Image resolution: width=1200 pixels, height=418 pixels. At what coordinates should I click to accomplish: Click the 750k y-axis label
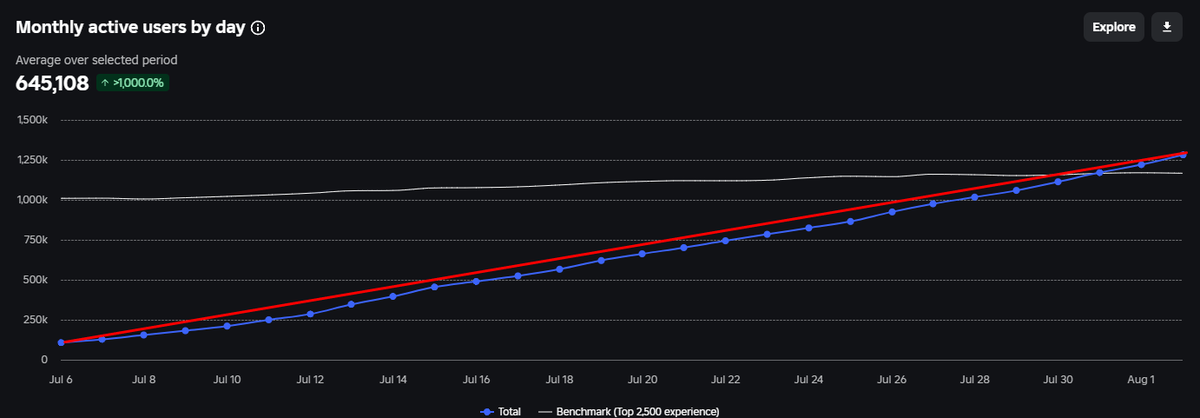[x=38, y=240]
